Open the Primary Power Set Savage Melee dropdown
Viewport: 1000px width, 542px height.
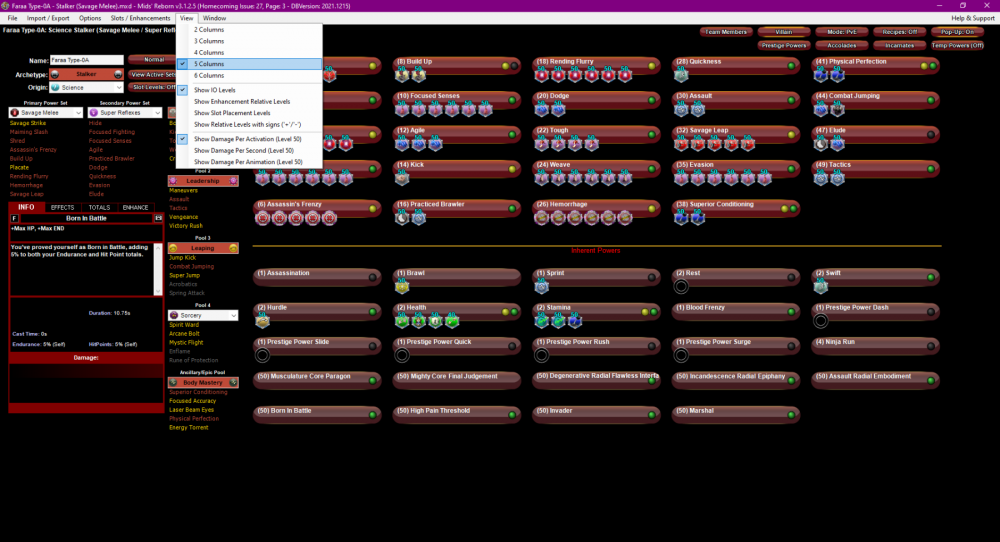[x=45, y=112]
